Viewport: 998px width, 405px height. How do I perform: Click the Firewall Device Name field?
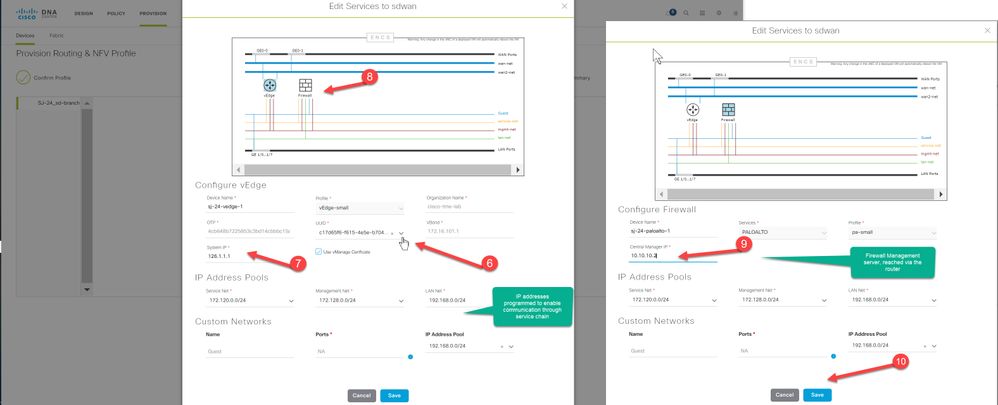[673, 232]
